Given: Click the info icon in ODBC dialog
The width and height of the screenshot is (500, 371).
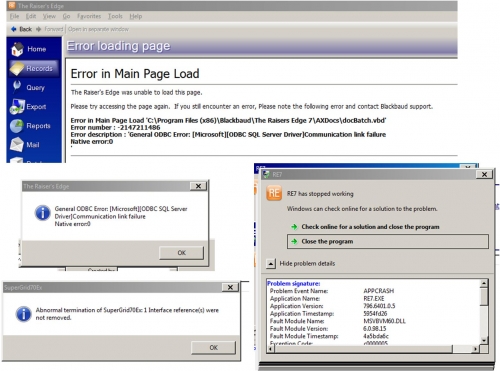Looking at the screenshot, I should coord(43,213).
